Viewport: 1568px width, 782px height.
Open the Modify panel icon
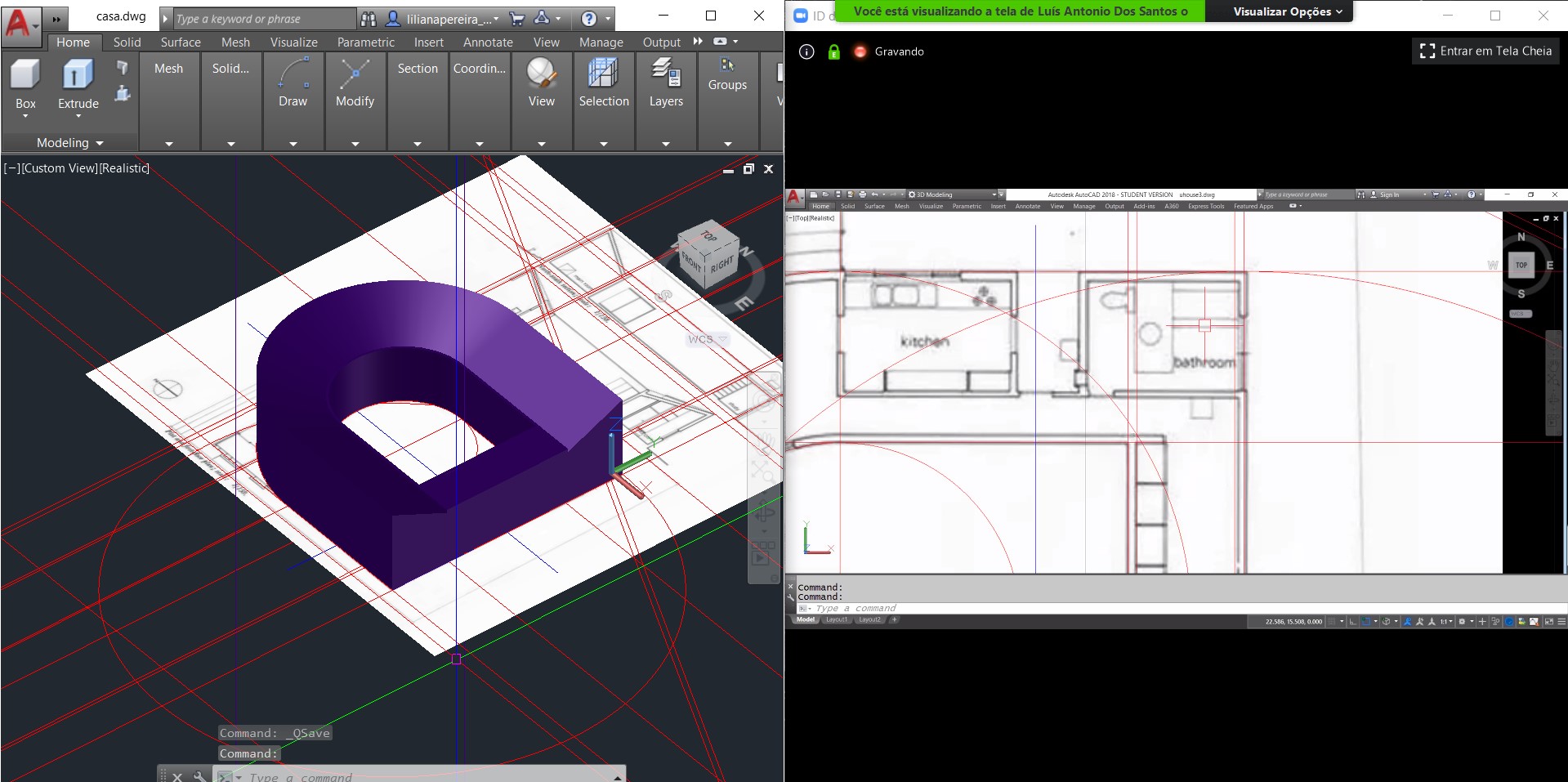(355, 74)
